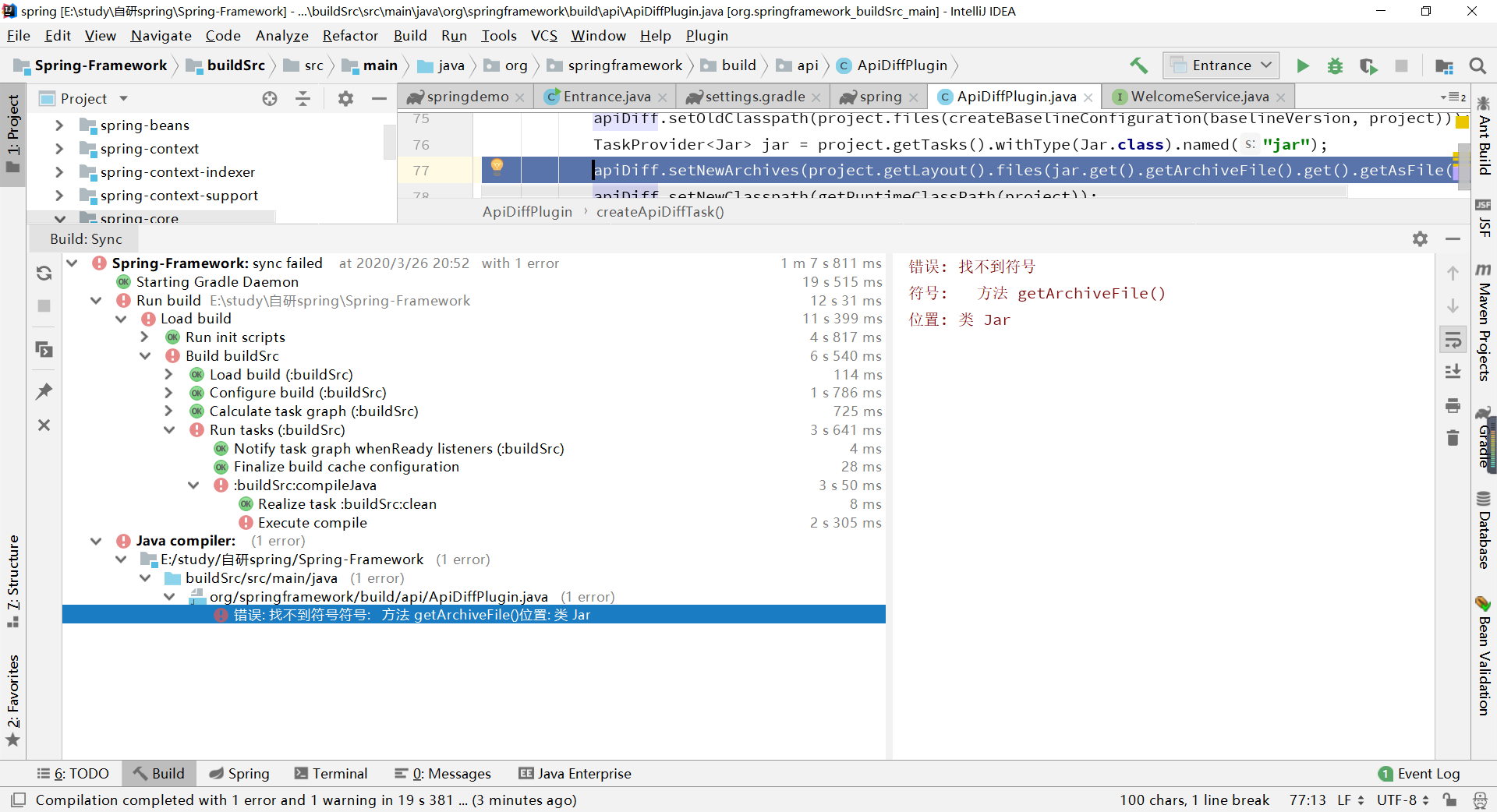The width and height of the screenshot is (1497, 812).
Task: Click the lock read-only status icon
Action: coord(1449,800)
